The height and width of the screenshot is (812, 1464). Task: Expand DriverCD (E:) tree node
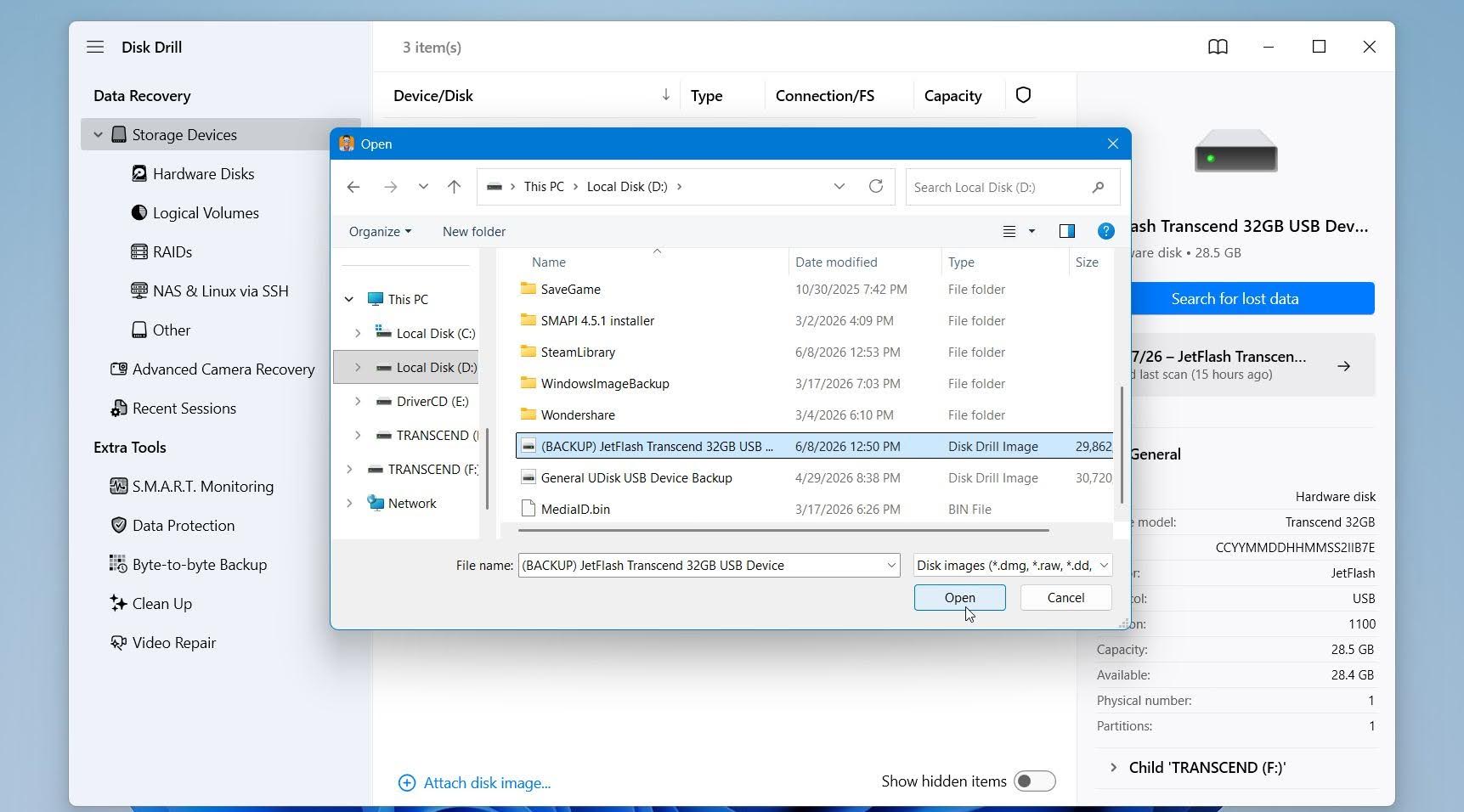(x=358, y=401)
